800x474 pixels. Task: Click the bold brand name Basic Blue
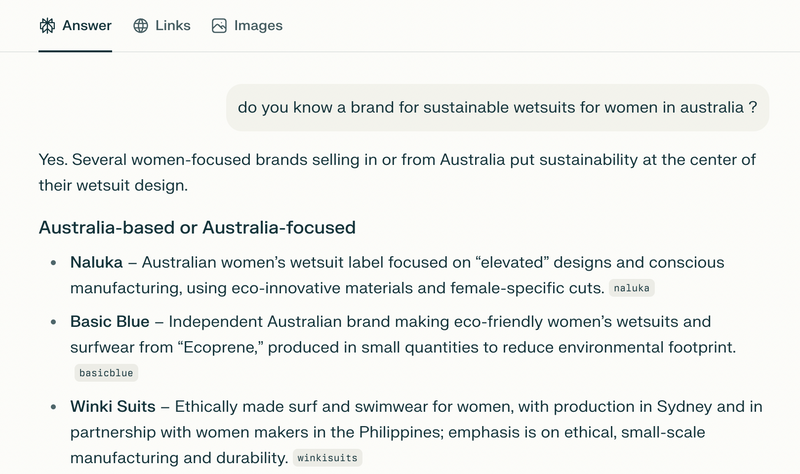click(x=110, y=321)
